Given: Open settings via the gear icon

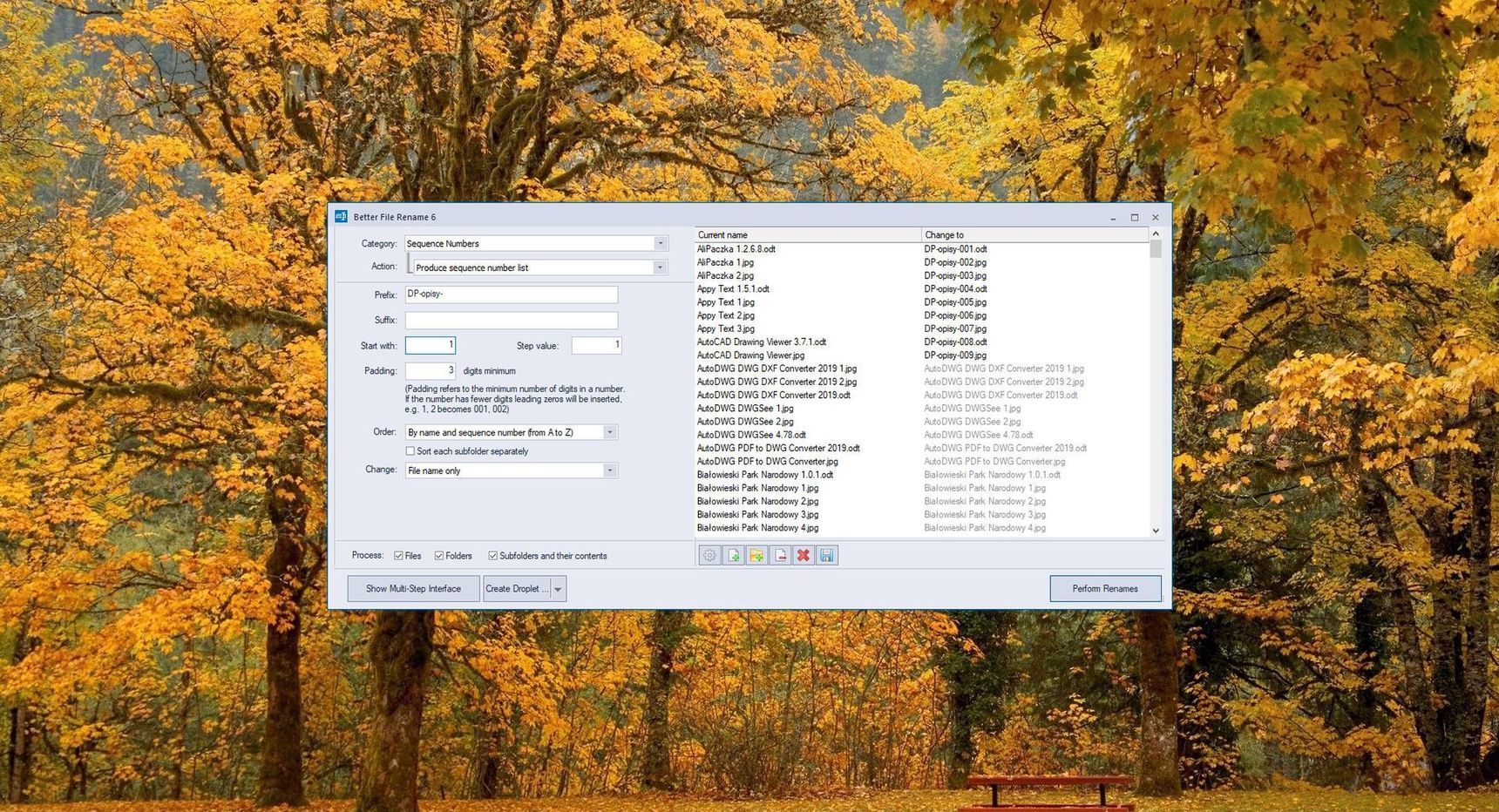Looking at the screenshot, I should coord(709,555).
